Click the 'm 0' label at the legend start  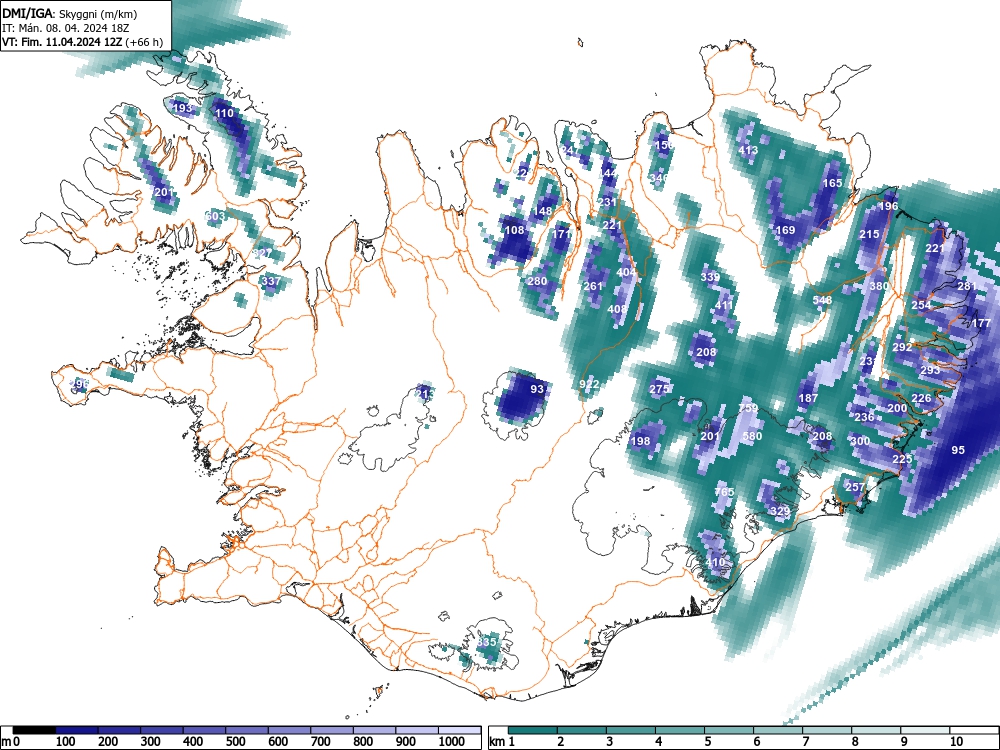click(11, 742)
